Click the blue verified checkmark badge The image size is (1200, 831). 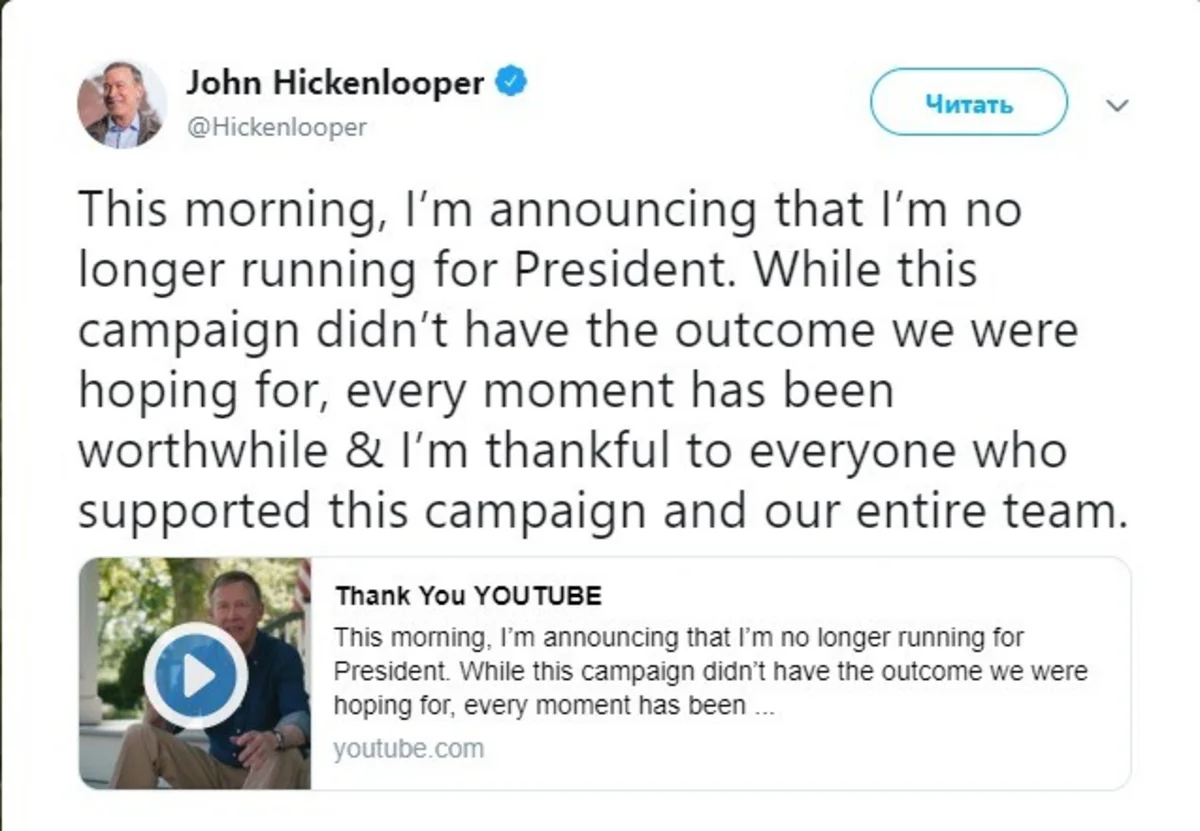[512, 82]
